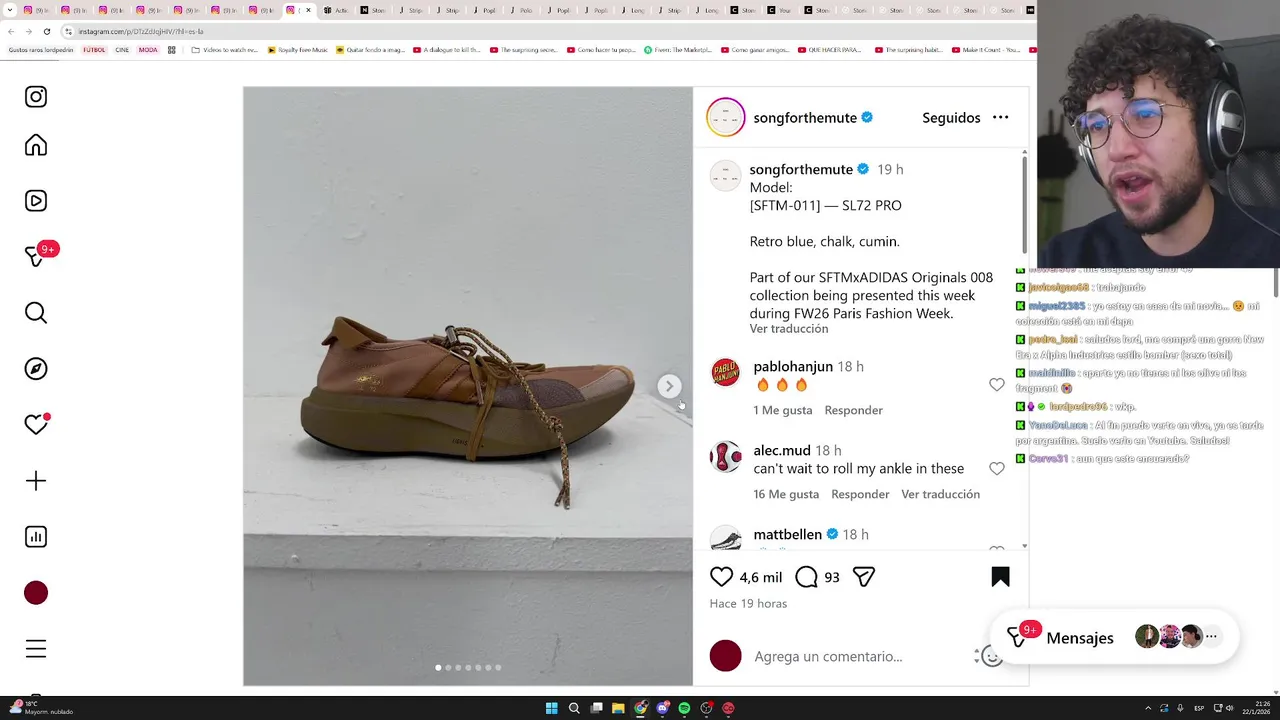Click the Instagram logo in sidebar
The height and width of the screenshot is (720, 1280).
(x=36, y=97)
